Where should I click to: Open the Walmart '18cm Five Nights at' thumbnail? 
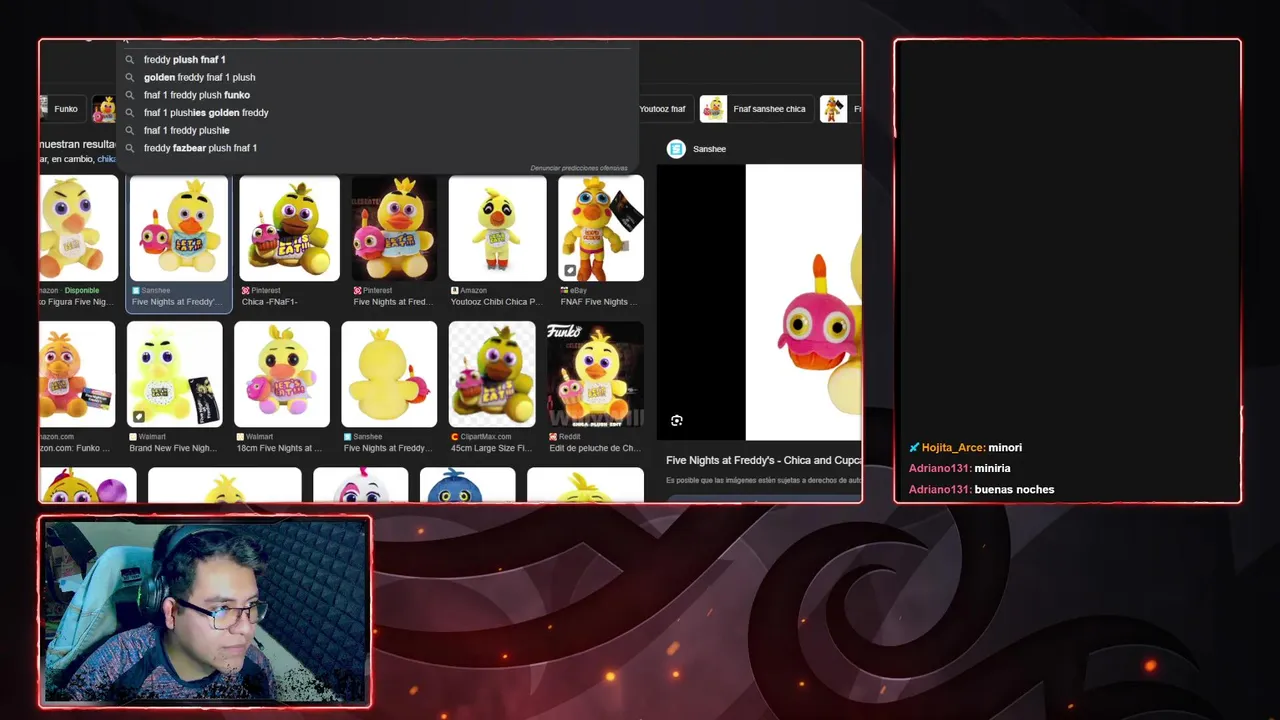[x=282, y=374]
